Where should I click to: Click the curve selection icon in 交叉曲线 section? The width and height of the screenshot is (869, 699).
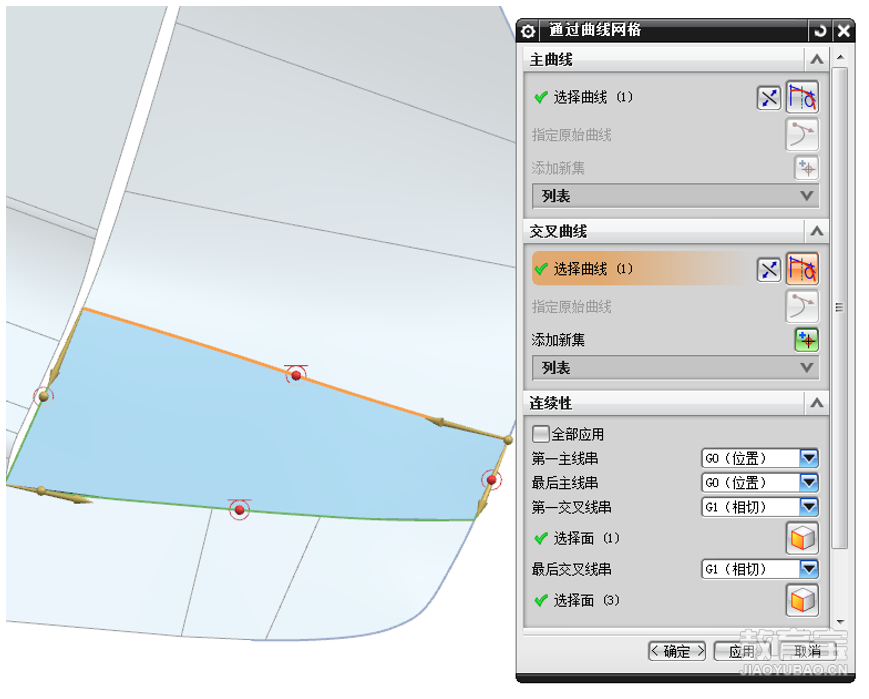click(802, 269)
